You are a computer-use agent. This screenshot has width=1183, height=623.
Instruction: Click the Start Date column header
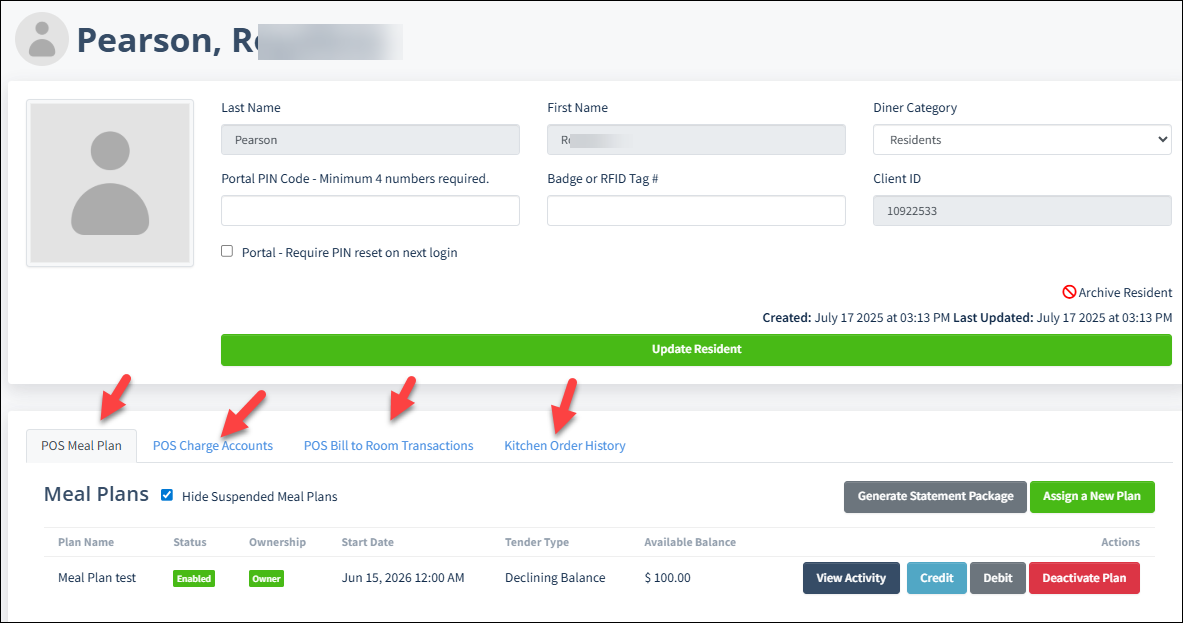tap(367, 542)
